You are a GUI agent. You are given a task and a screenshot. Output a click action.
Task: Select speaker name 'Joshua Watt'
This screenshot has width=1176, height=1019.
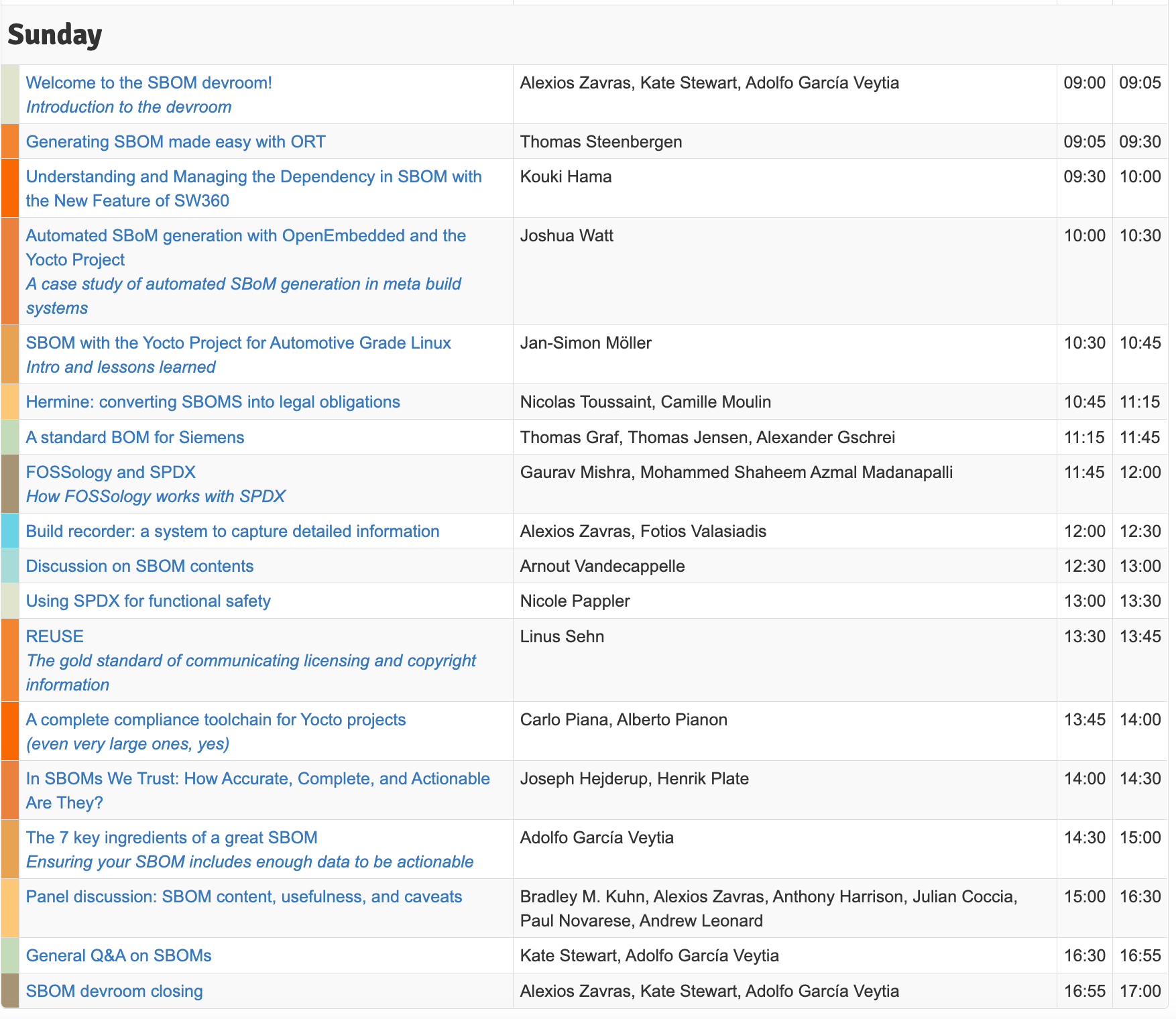click(567, 235)
